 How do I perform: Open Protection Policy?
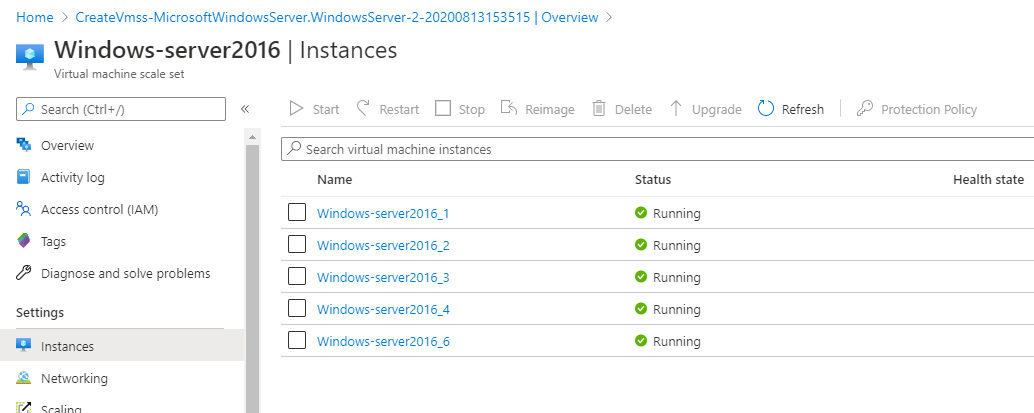[x=917, y=109]
